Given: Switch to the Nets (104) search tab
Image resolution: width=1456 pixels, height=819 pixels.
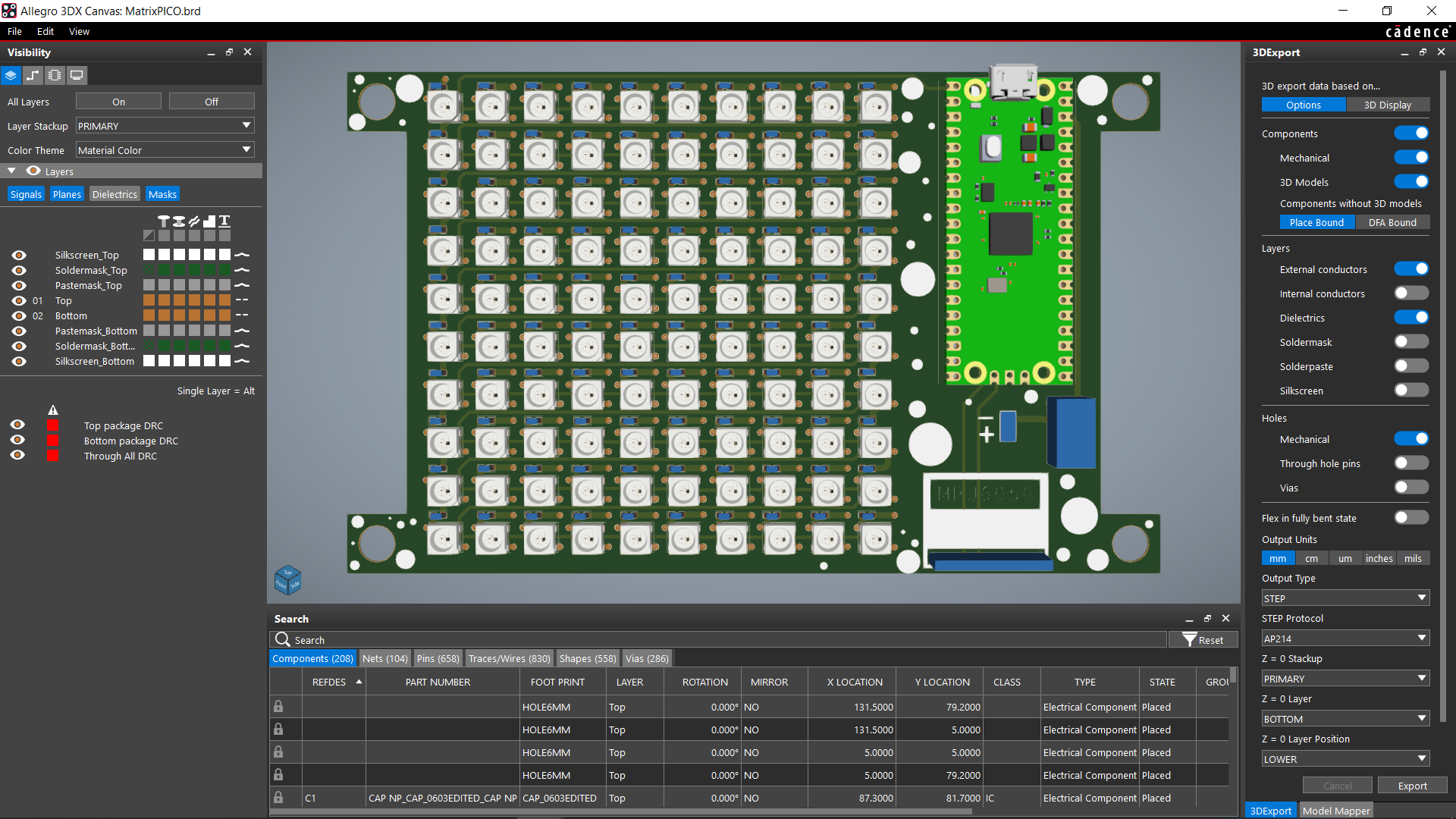Looking at the screenshot, I should (384, 657).
